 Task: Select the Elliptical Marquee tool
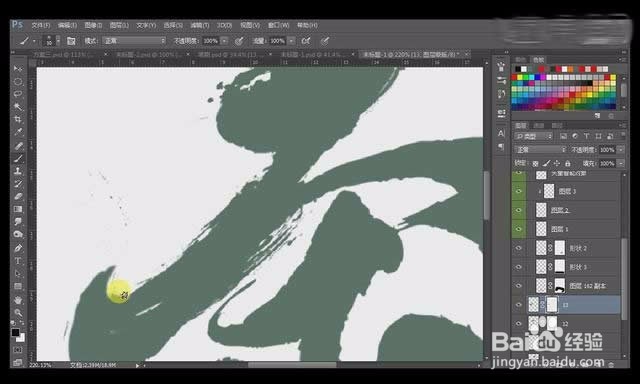[18, 81]
